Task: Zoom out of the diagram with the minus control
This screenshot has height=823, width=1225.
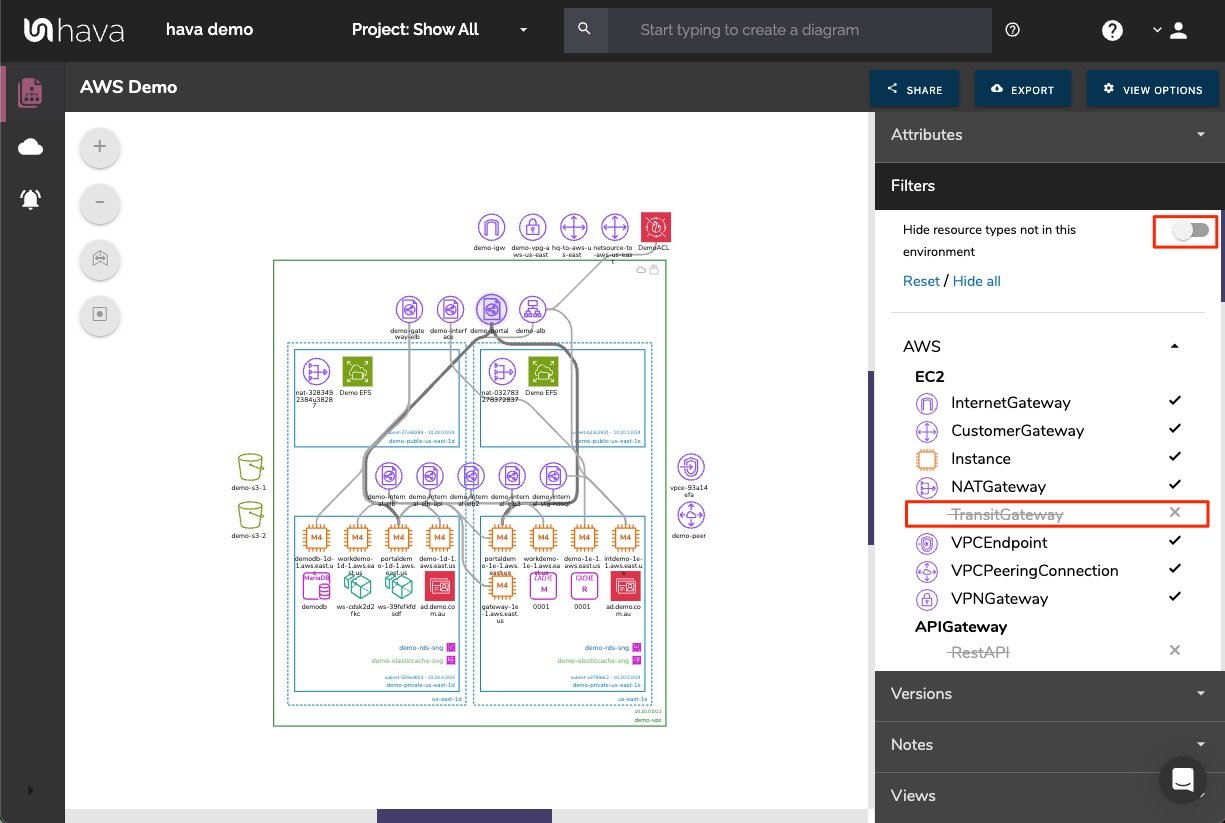Action: (x=99, y=203)
